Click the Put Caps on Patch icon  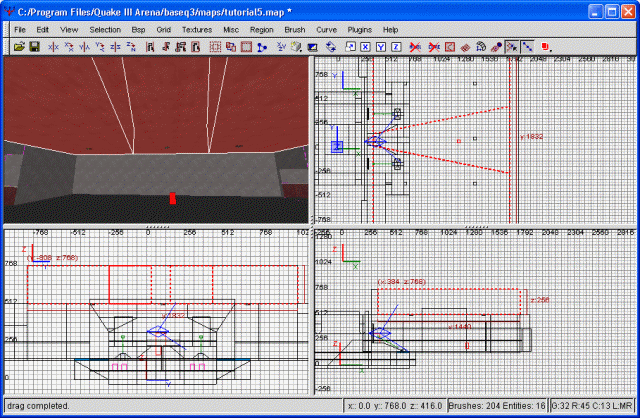point(496,47)
